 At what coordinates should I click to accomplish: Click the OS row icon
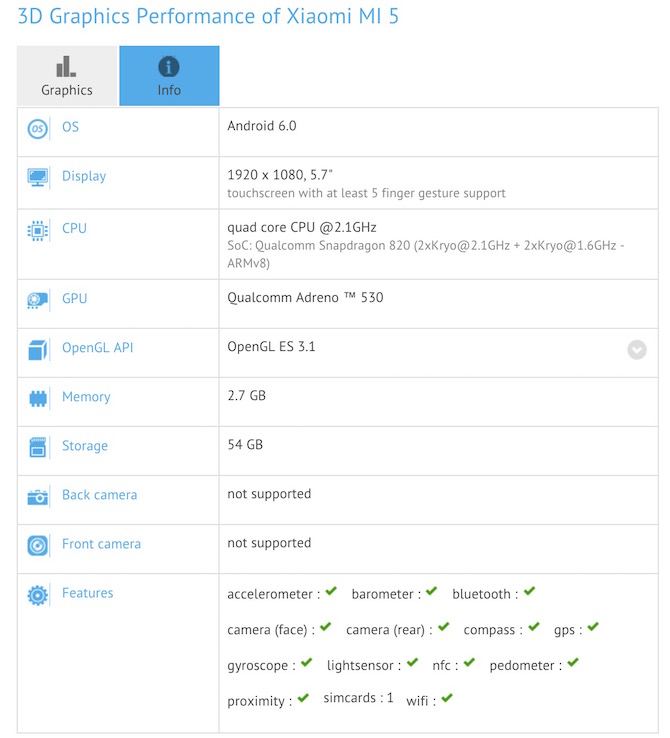38,128
